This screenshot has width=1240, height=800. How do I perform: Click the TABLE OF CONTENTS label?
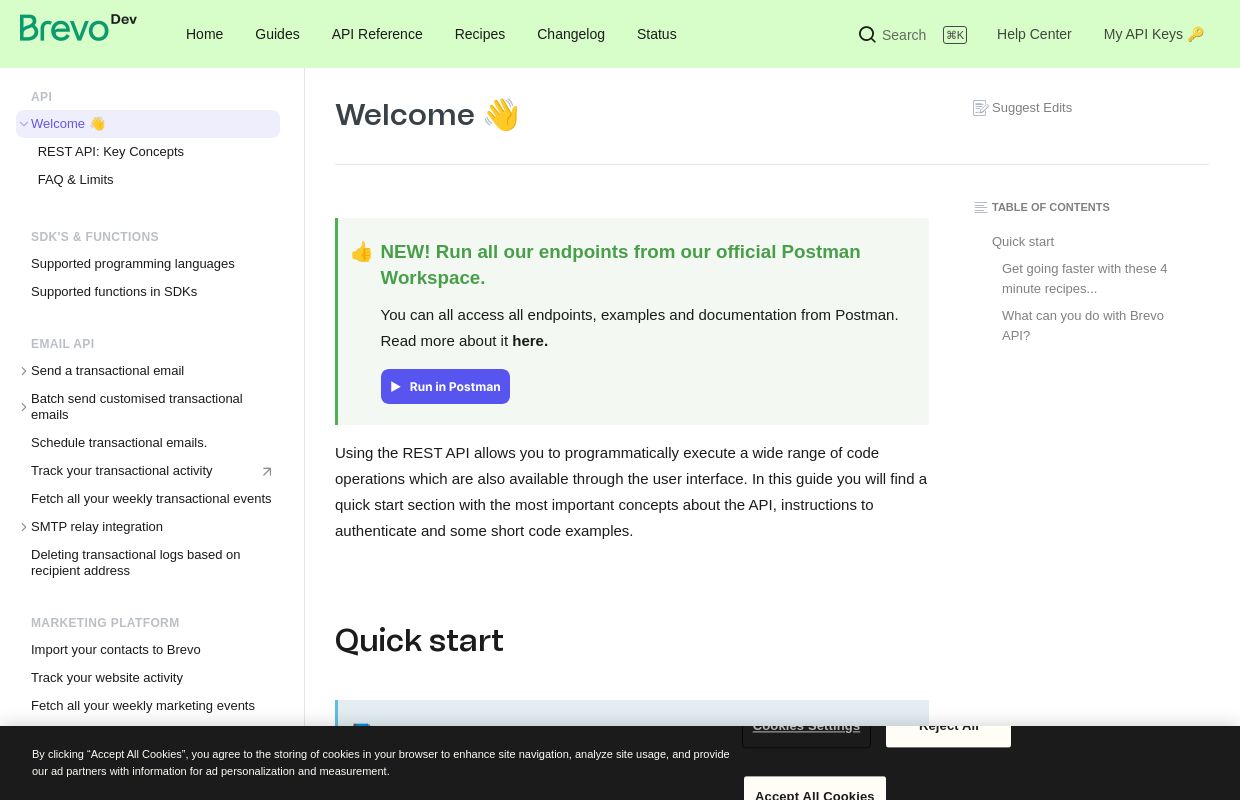click(x=1050, y=208)
